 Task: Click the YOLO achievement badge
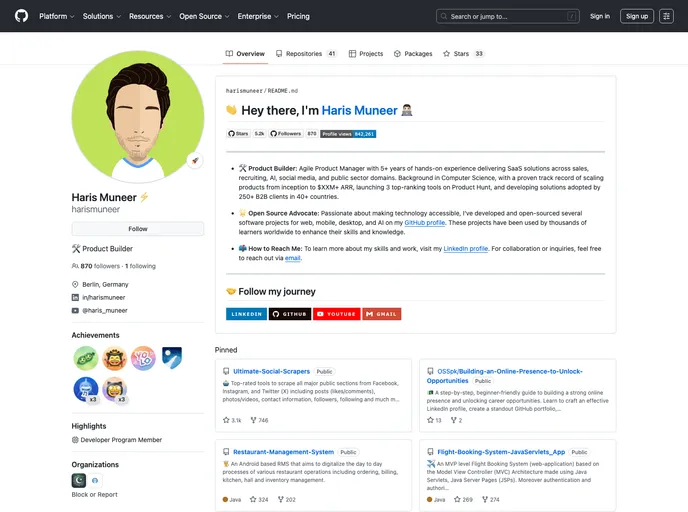click(x=143, y=358)
